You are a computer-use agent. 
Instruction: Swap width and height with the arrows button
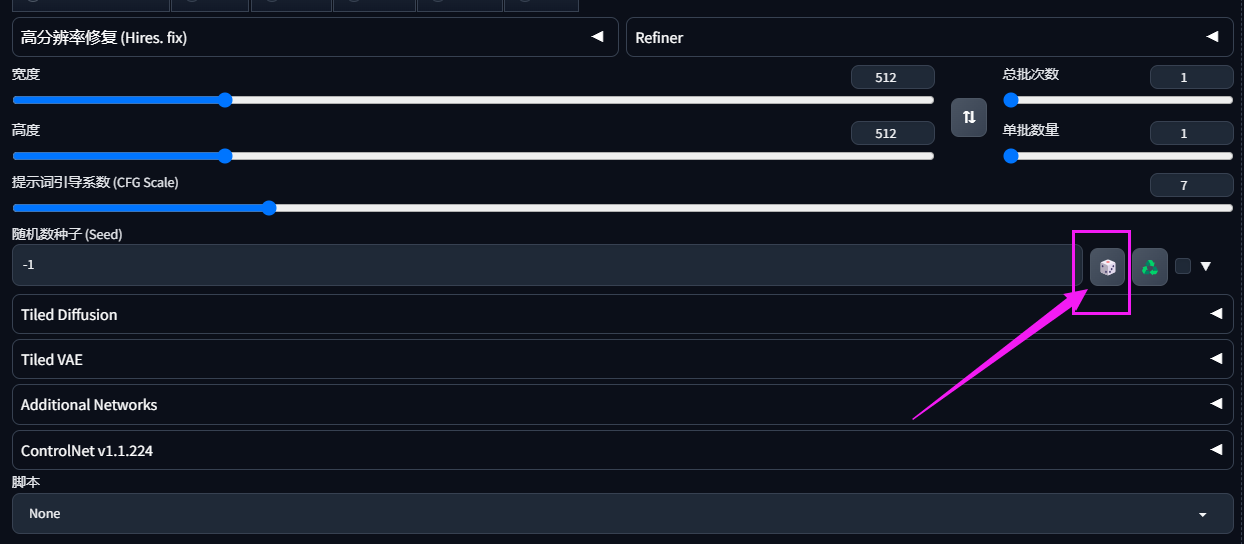(x=968, y=117)
